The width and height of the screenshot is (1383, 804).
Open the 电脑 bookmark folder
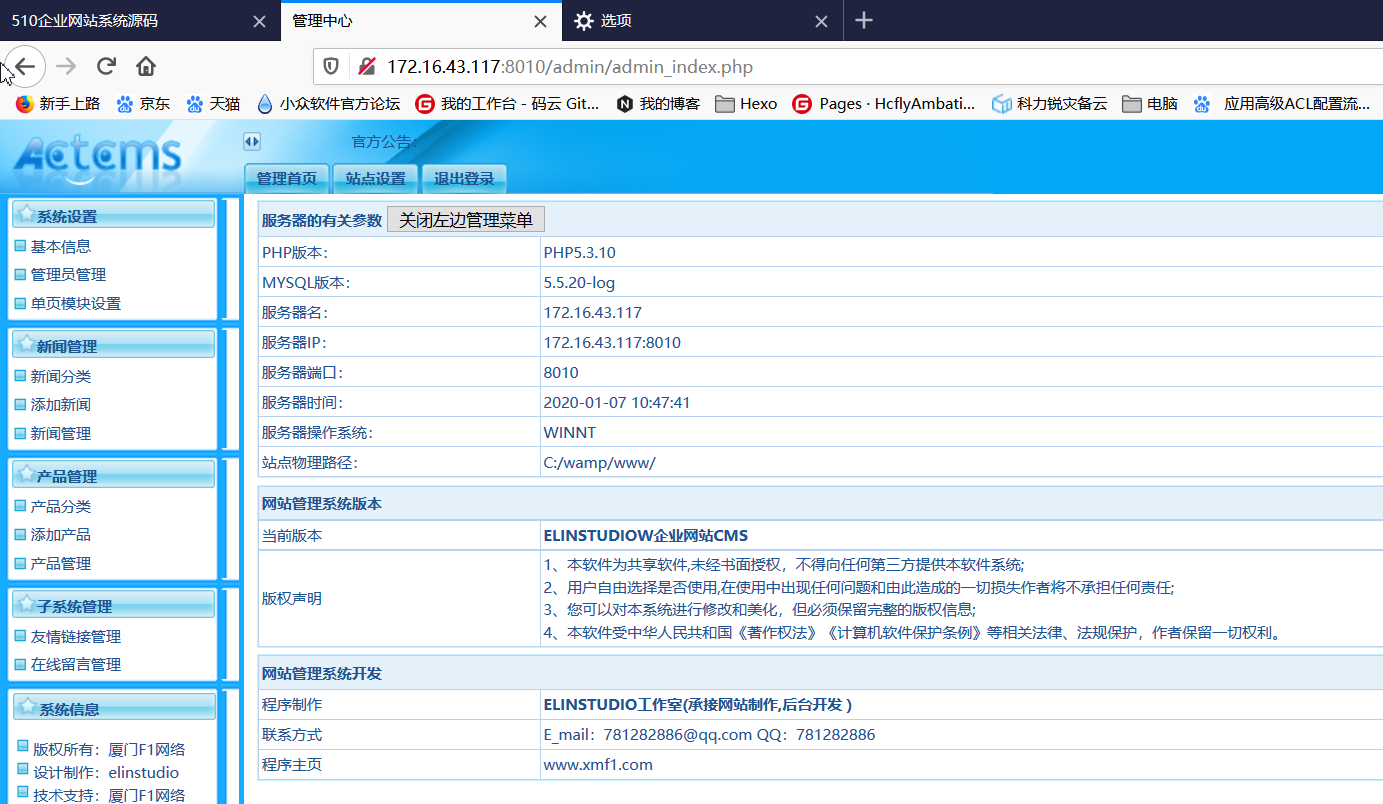[x=1150, y=103]
